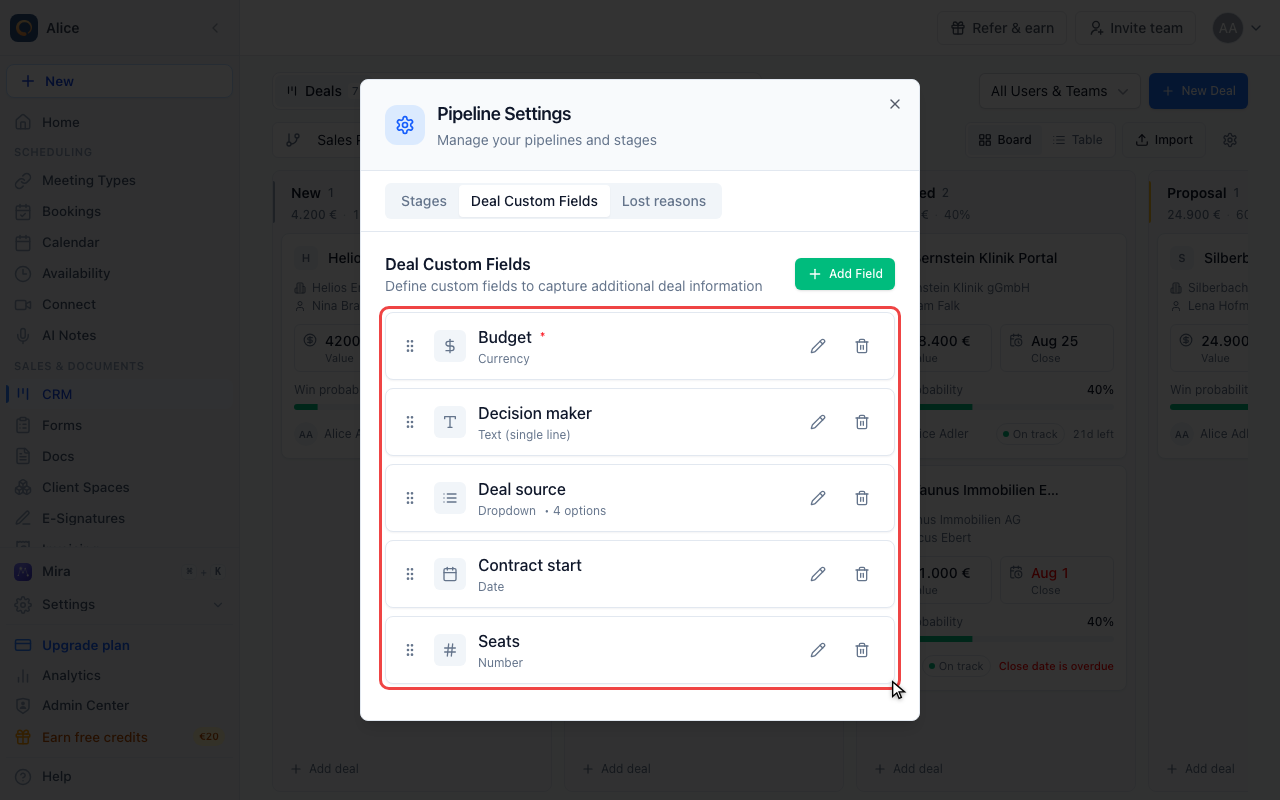Screen dimensions: 1280x800
Task: Click the Deal source drag handle
Action: 410,498
